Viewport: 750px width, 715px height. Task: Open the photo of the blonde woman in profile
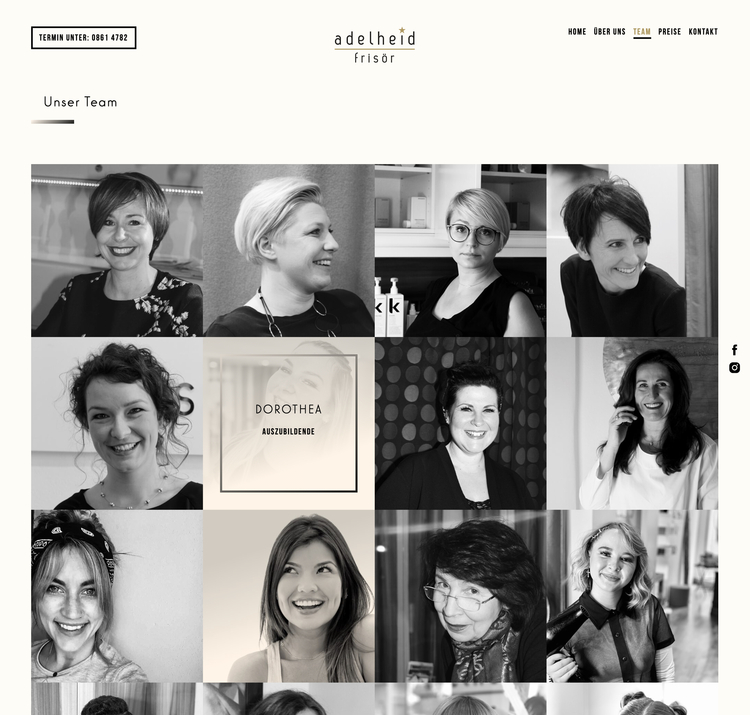(x=289, y=251)
